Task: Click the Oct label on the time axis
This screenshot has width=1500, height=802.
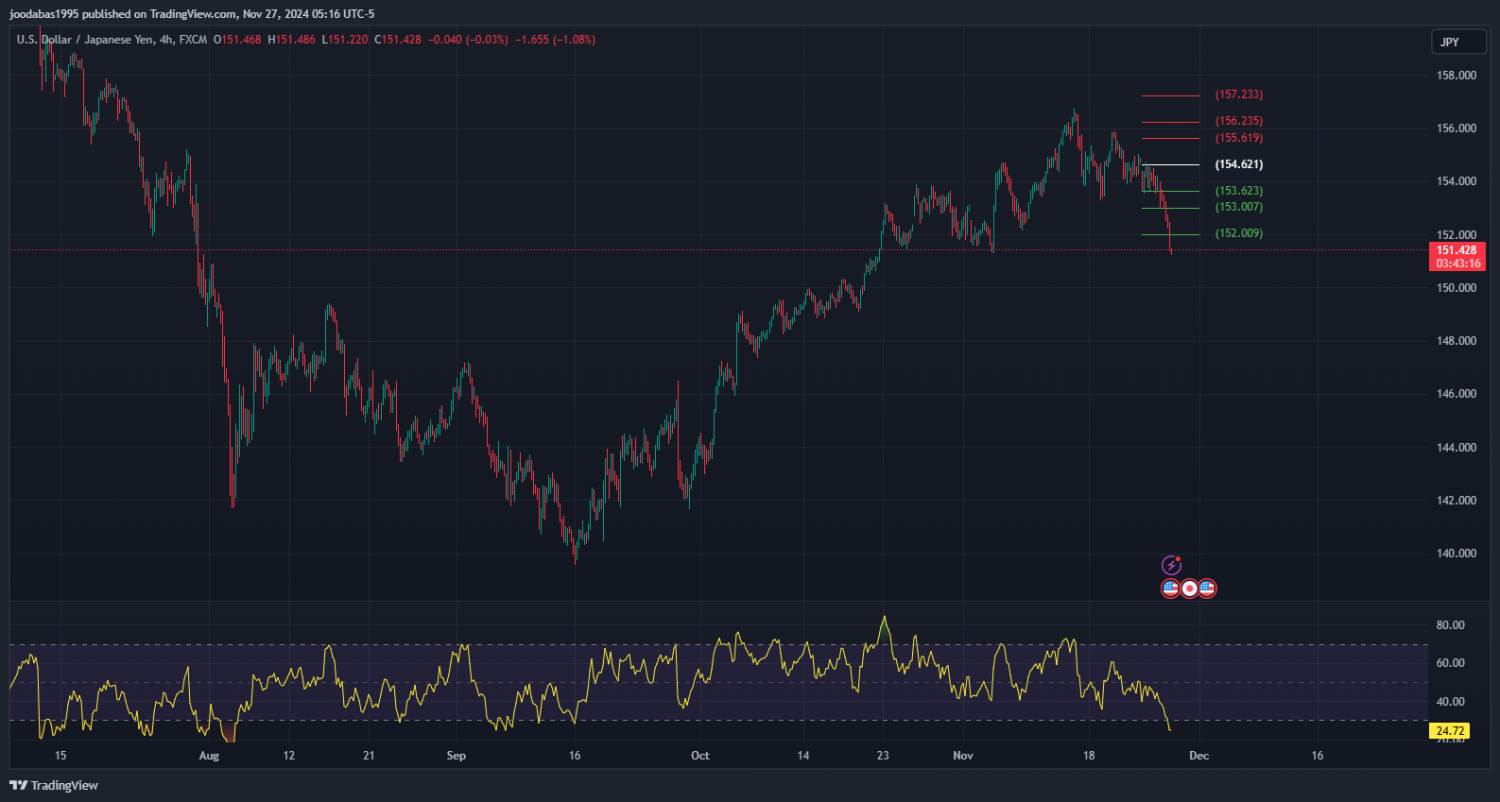Action: pyautogui.click(x=700, y=756)
